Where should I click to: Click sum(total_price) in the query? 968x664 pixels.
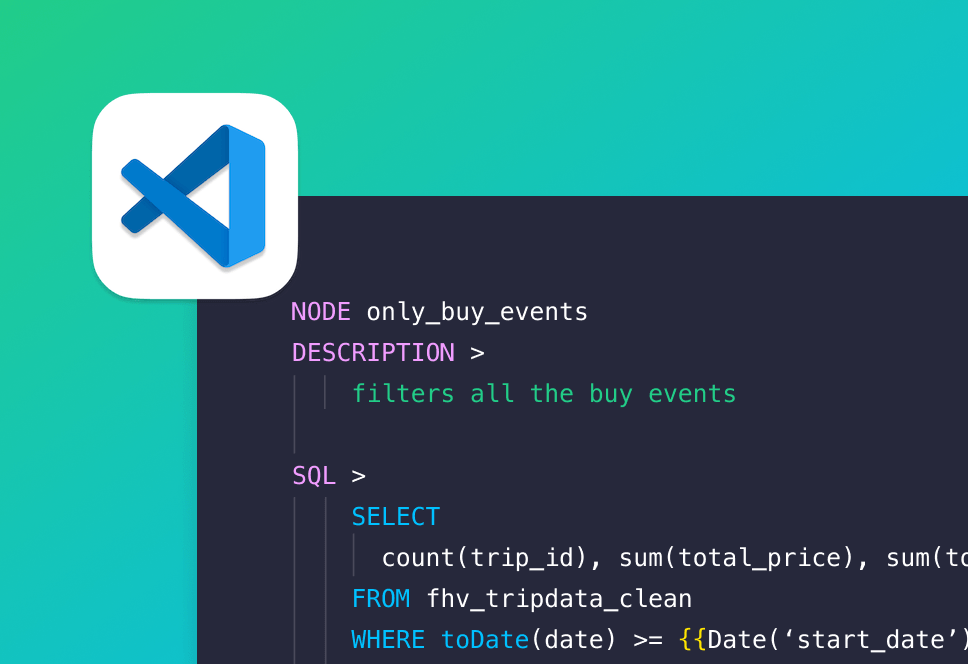coord(736,558)
